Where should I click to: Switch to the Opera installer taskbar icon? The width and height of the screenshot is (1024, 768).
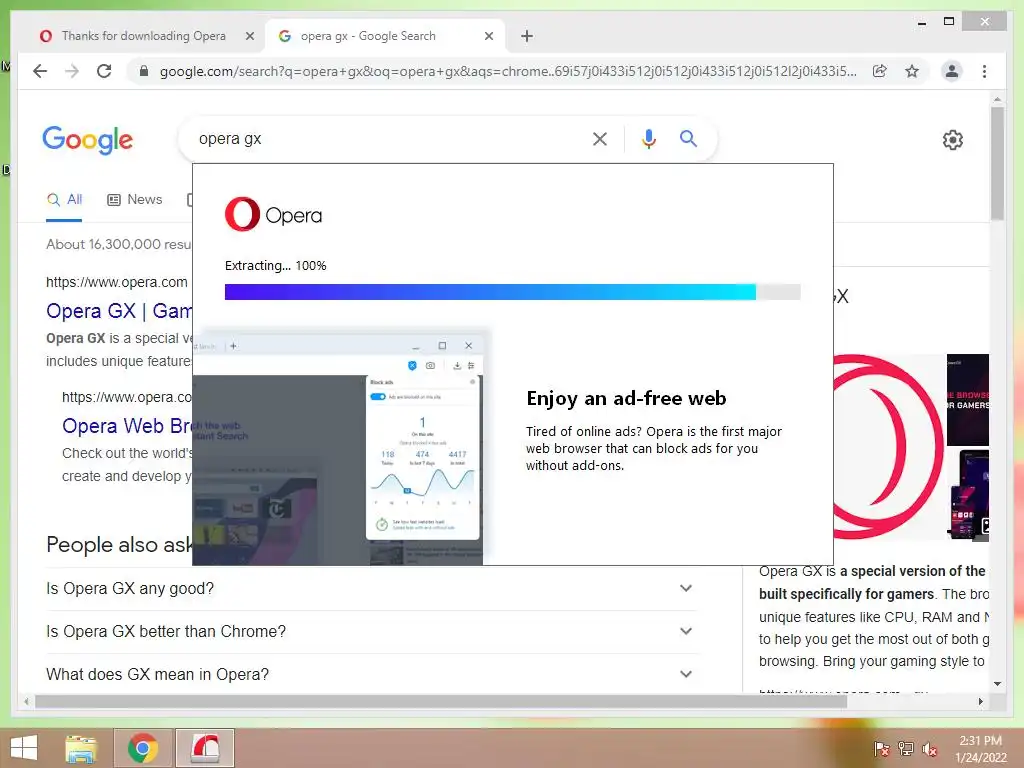[x=205, y=748]
